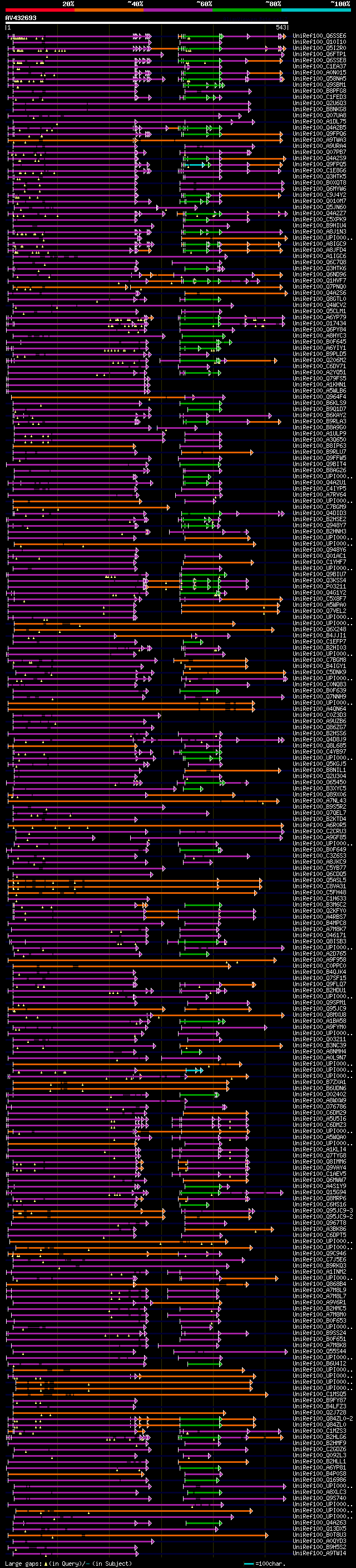Select subject label UniRef100_B0XQT8
The image size is (356, 1568).
click(319, 182)
